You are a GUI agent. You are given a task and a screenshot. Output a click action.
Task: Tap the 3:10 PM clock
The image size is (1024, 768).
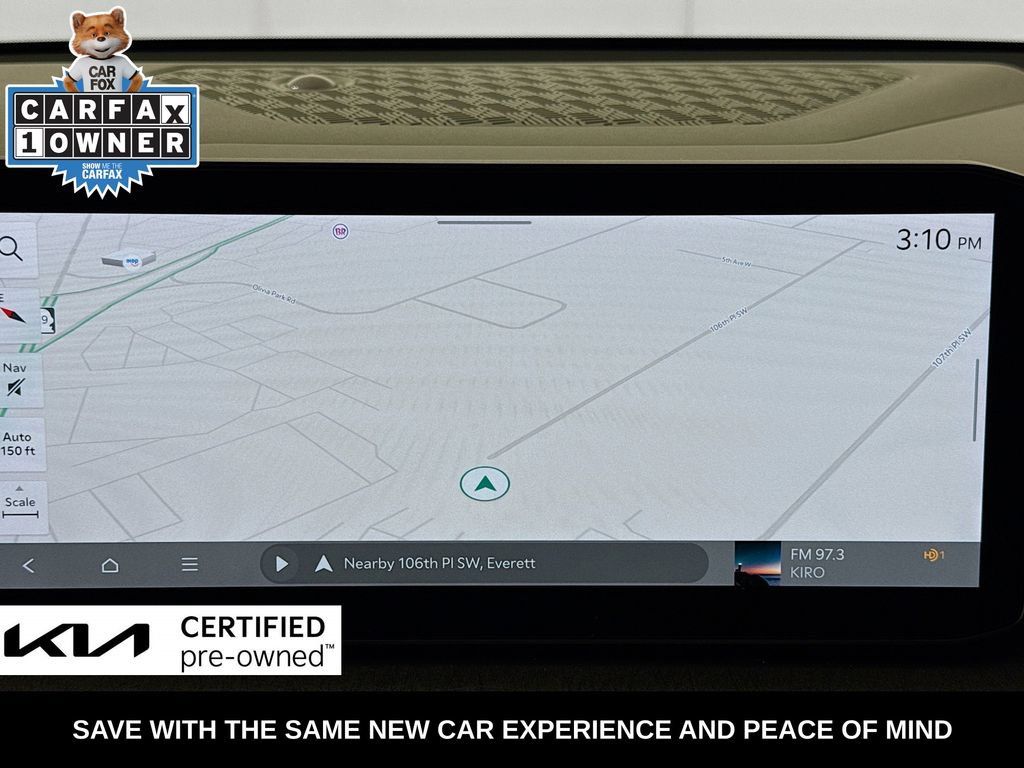938,240
